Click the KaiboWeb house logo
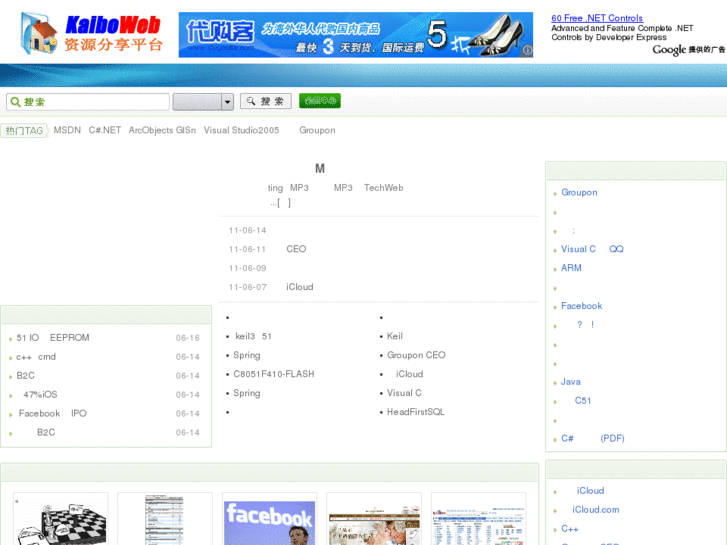Image resolution: width=727 pixels, height=545 pixels. [x=40, y=34]
